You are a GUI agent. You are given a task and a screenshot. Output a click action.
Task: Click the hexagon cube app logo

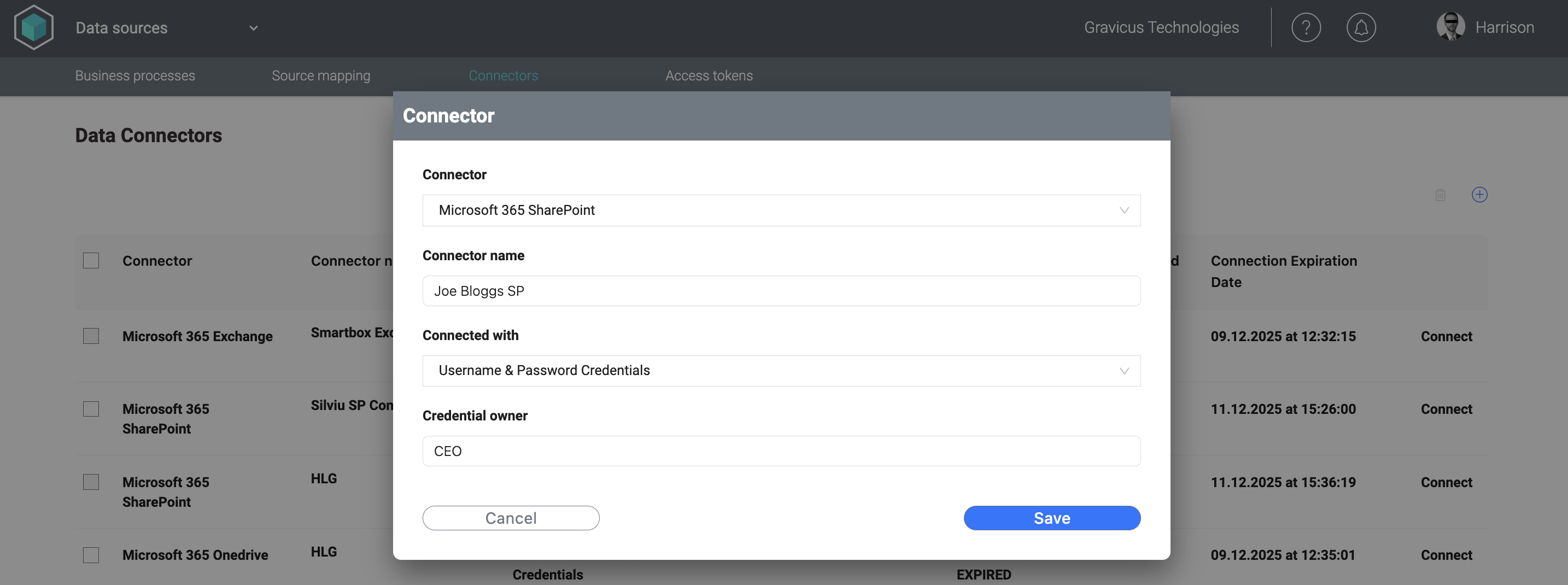(33, 27)
